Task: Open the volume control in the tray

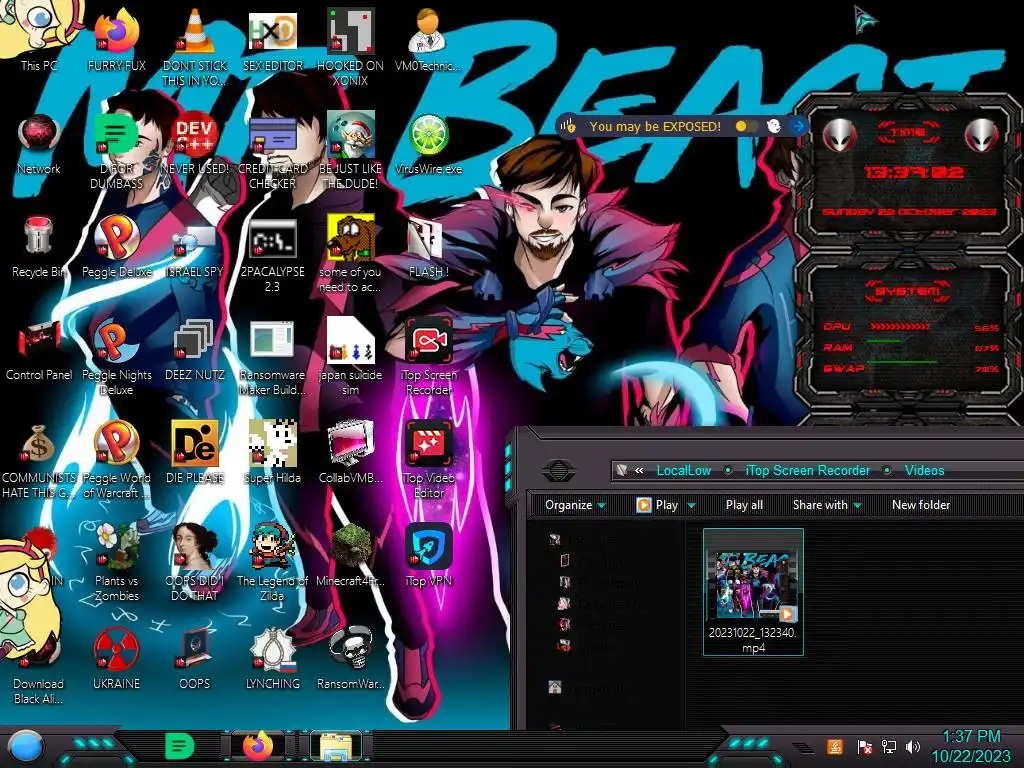Action: (913, 746)
